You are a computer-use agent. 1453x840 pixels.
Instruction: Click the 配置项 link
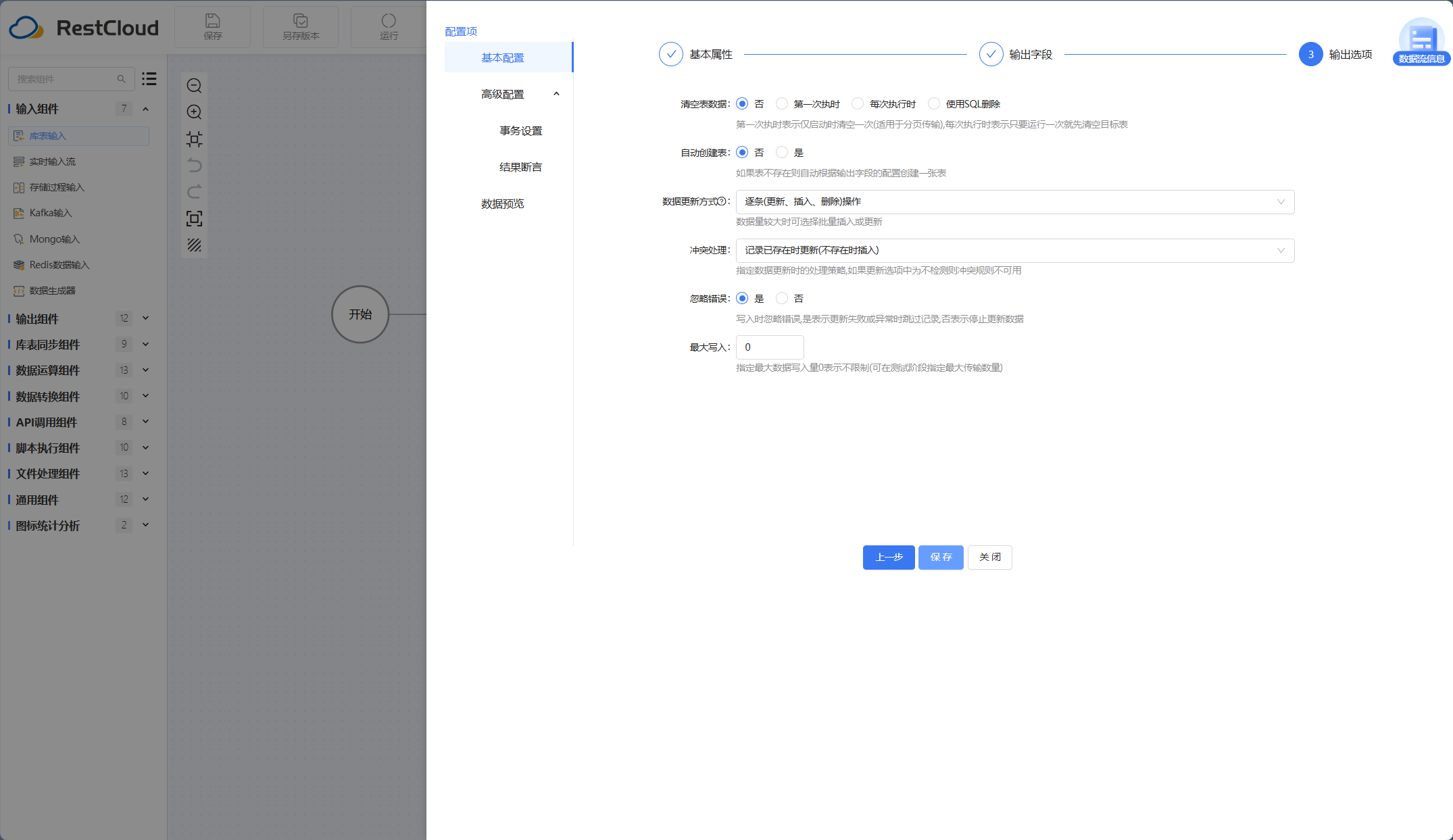(461, 31)
